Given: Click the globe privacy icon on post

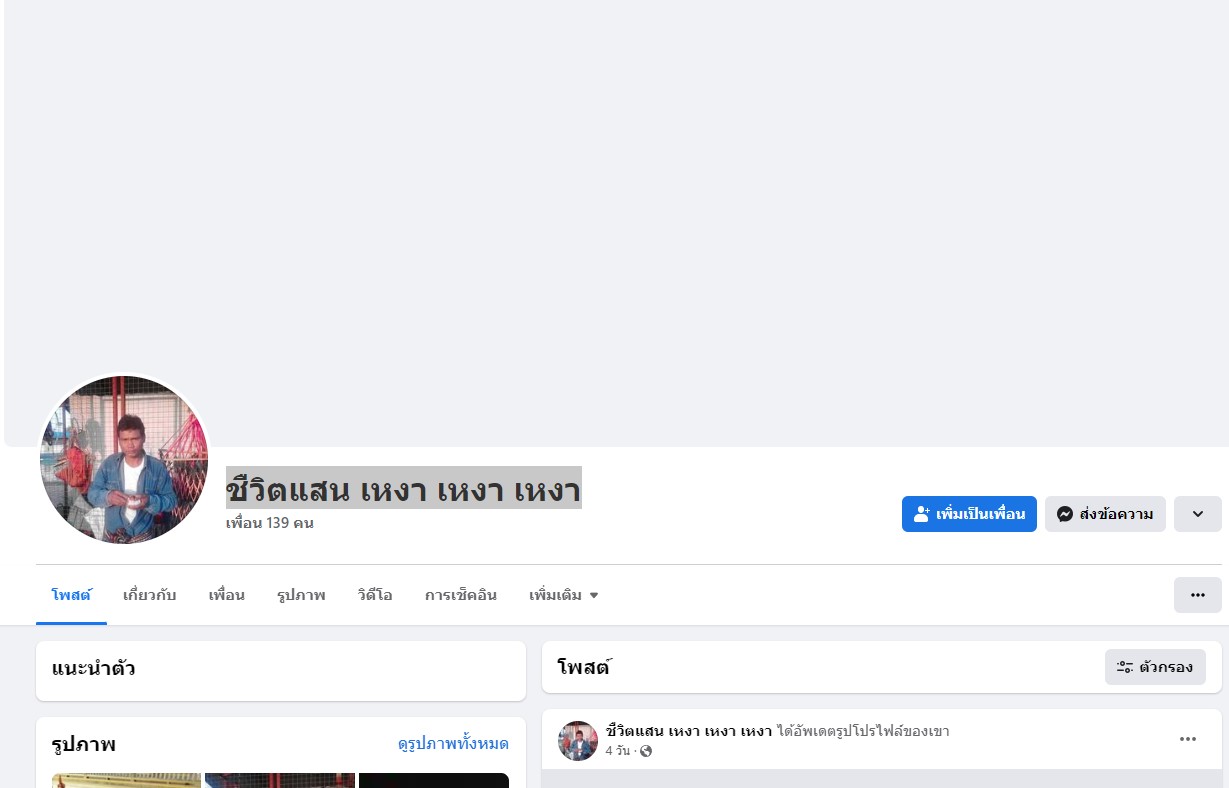Looking at the screenshot, I should [x=646, y=751].
